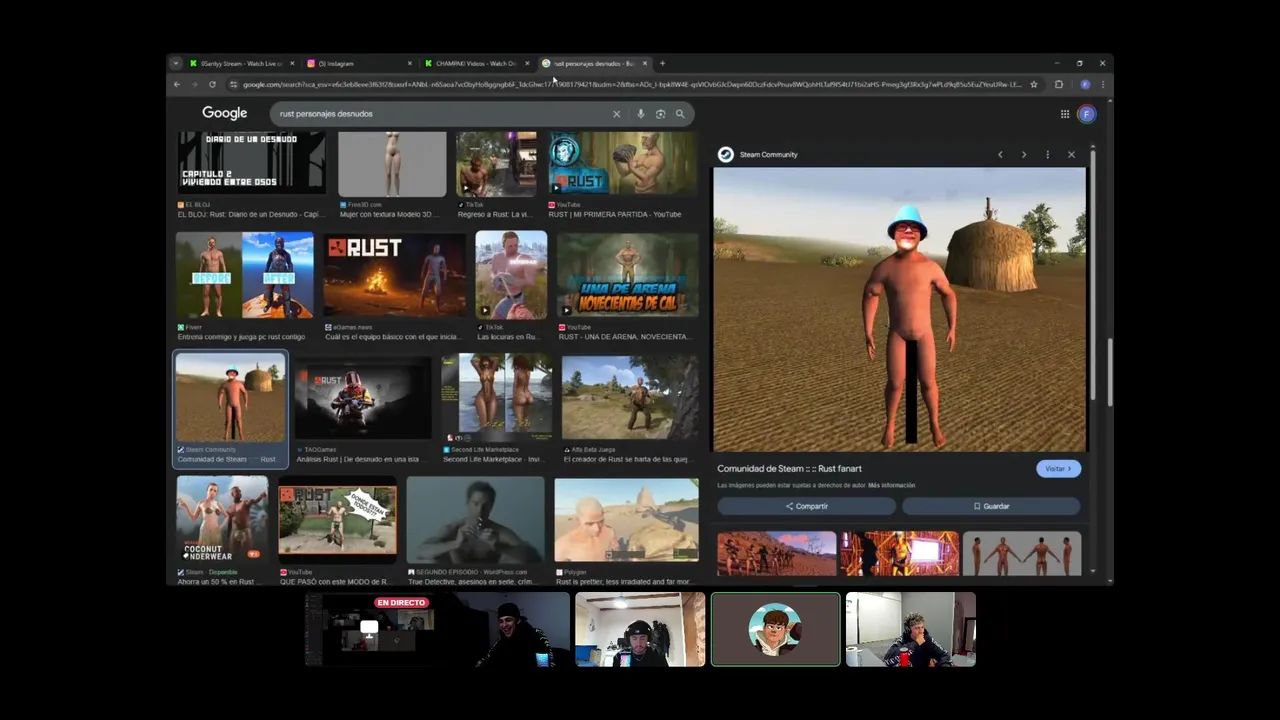
Task: Open TAOGames 'Análisis Rust' image result
Action: click(363, 410)
